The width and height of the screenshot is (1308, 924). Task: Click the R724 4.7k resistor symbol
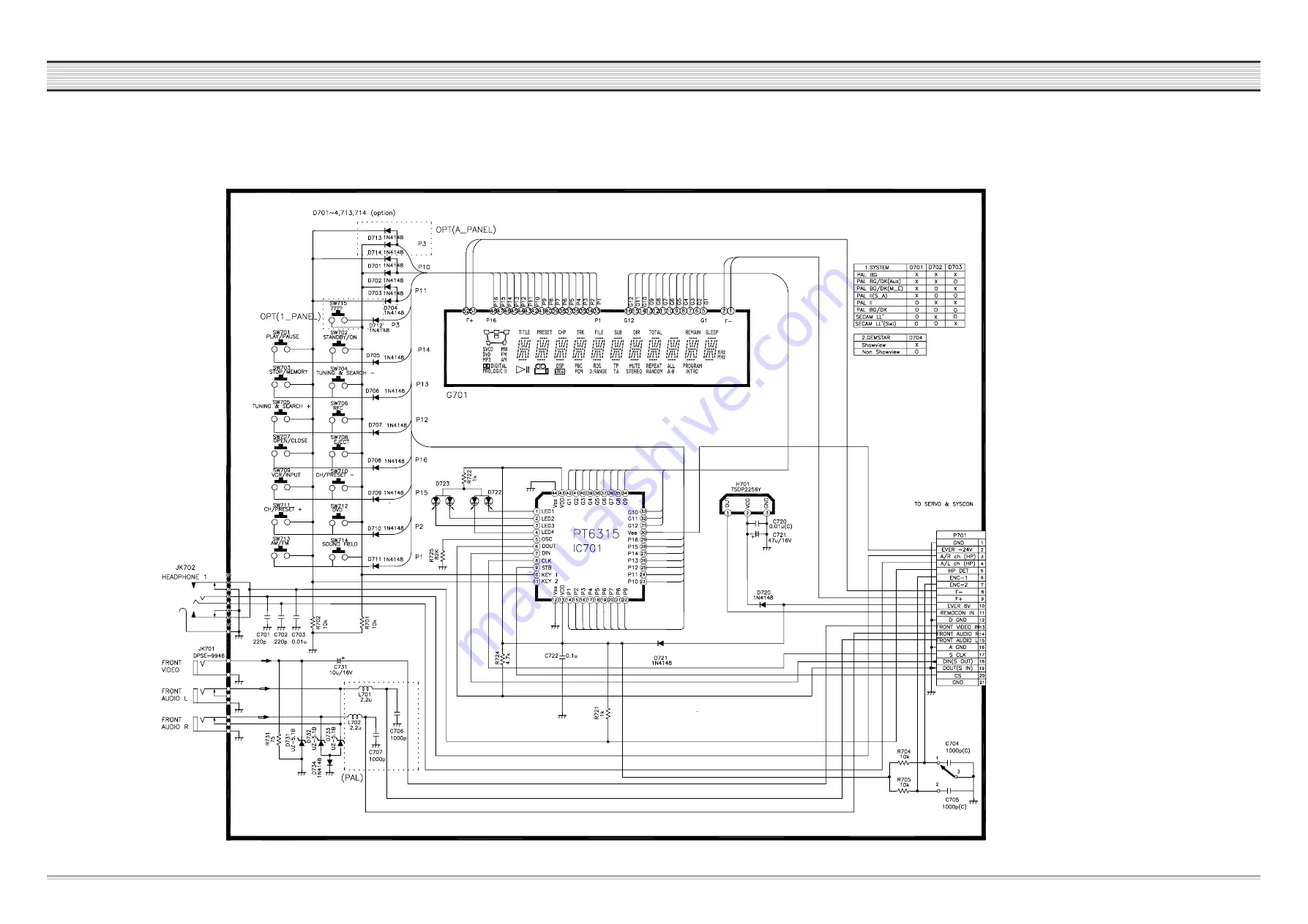click(503, 658)
